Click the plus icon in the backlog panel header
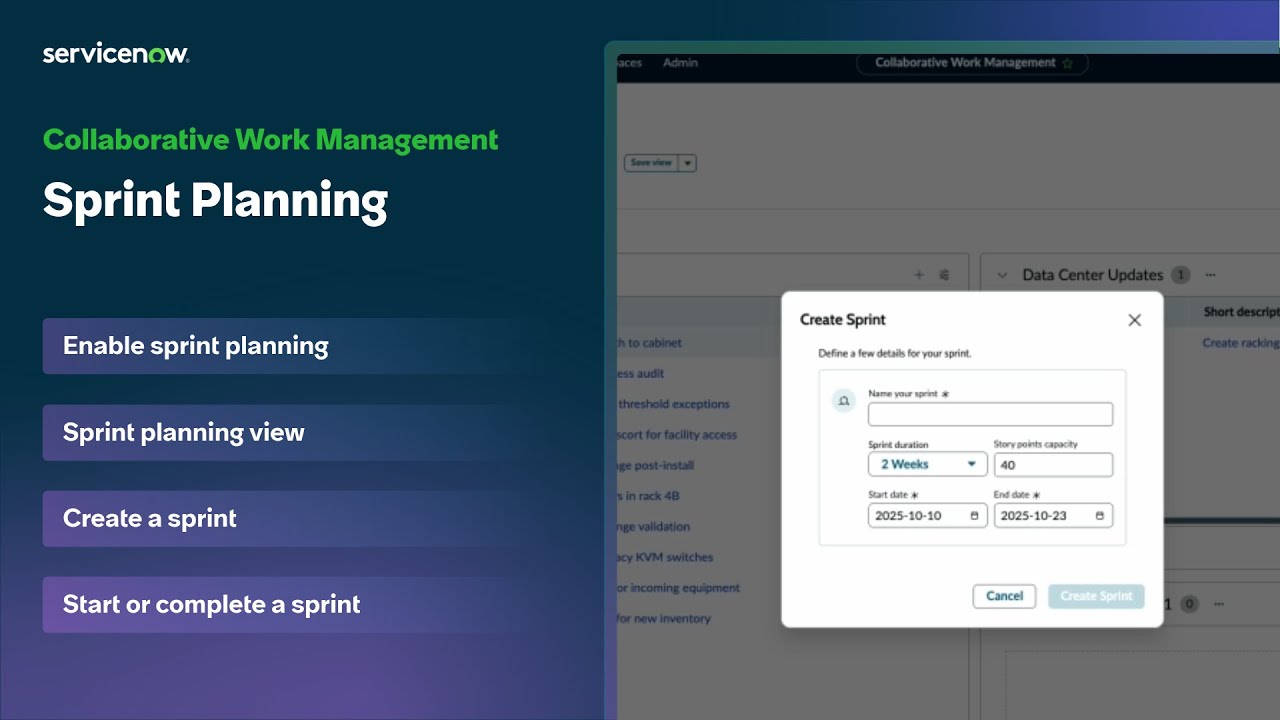Screen dimensions: 1280x720 [x=919, y=275]
